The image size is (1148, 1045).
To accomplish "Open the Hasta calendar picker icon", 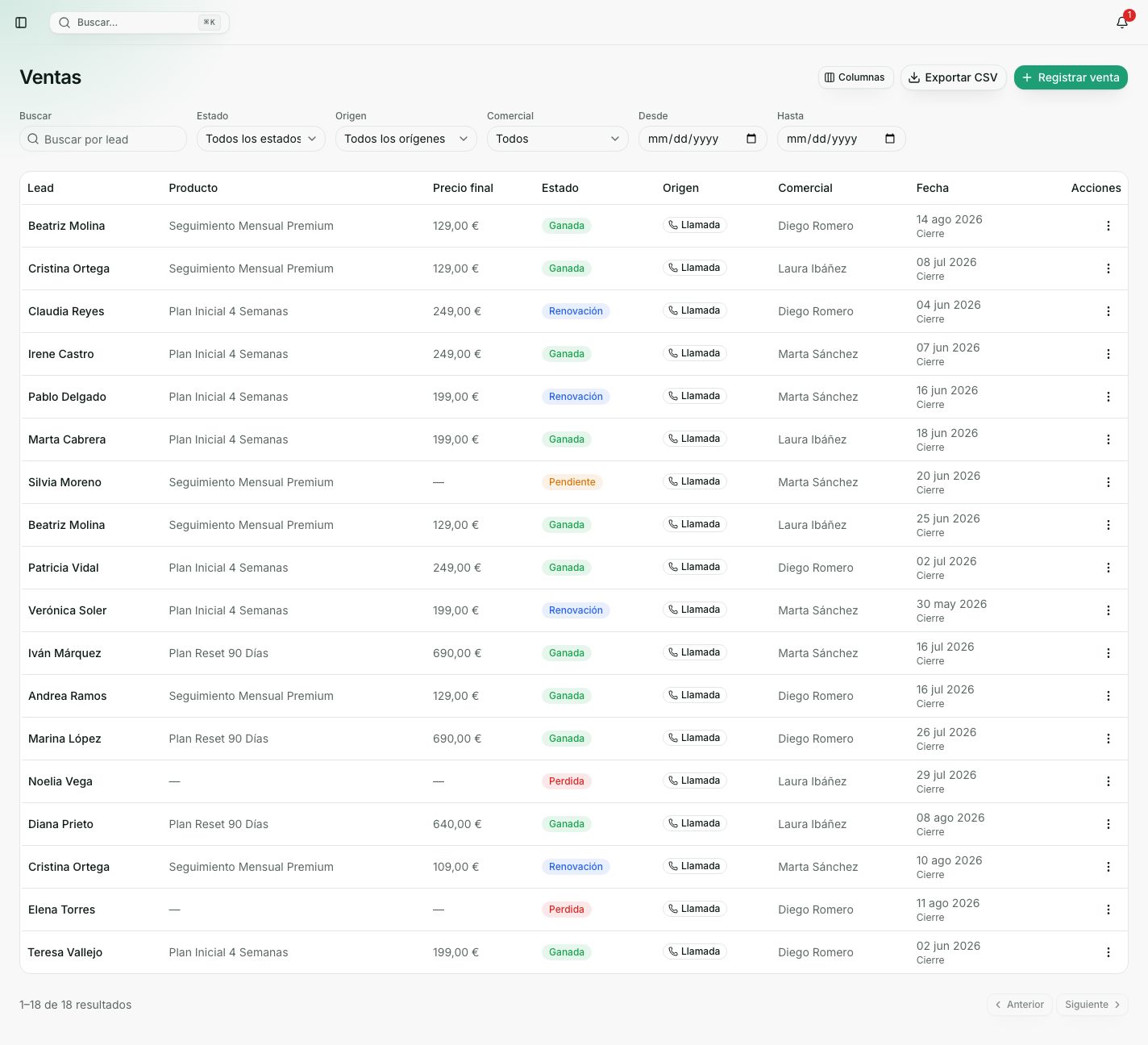I will 890,139.
